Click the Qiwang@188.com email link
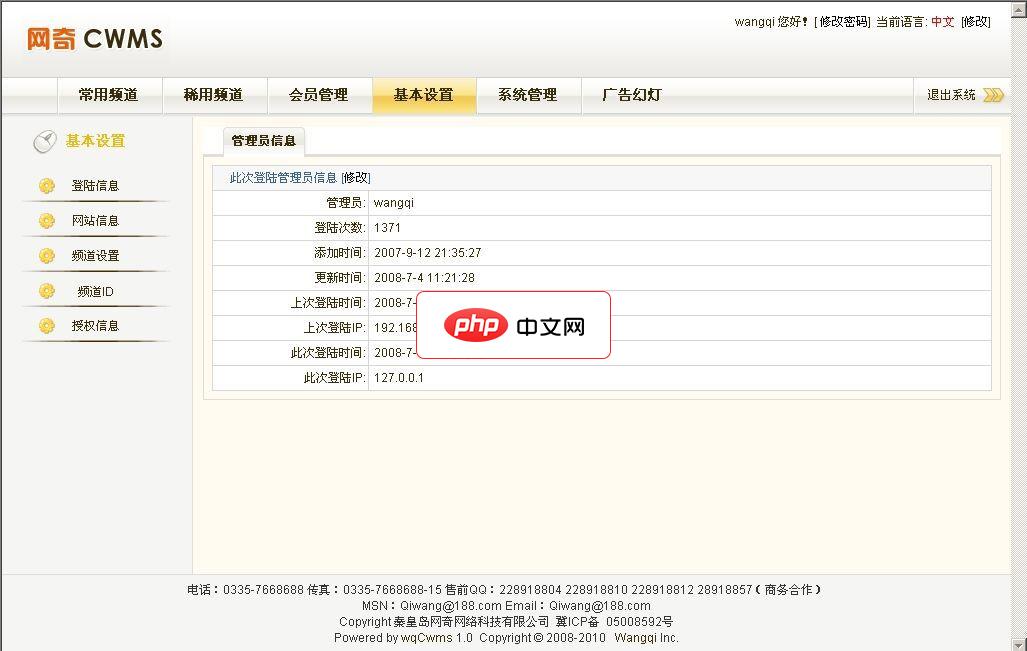 tap(599, 606)
